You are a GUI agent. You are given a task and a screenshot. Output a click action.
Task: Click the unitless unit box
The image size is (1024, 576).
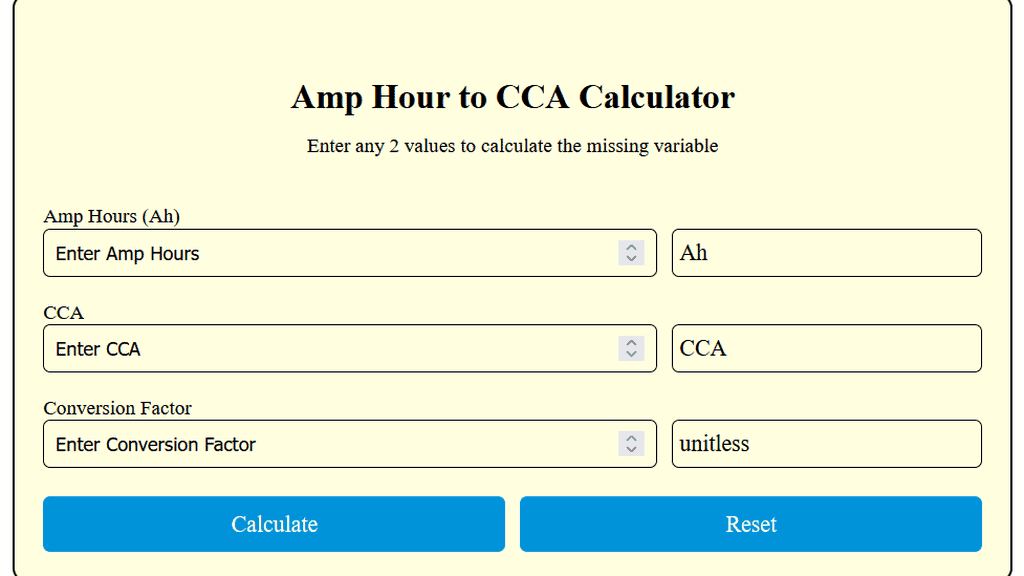[827, 444]
